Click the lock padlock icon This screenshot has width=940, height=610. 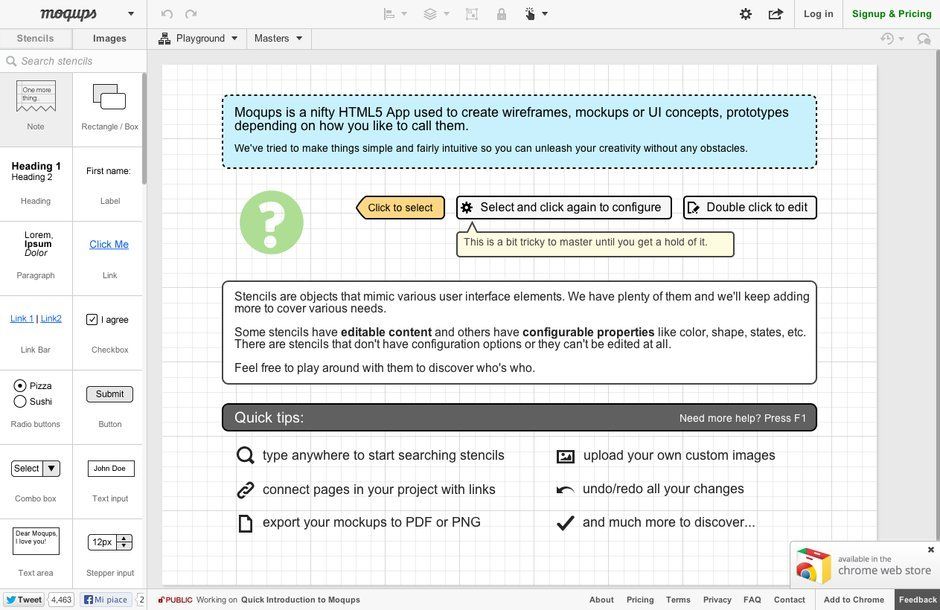502,14
